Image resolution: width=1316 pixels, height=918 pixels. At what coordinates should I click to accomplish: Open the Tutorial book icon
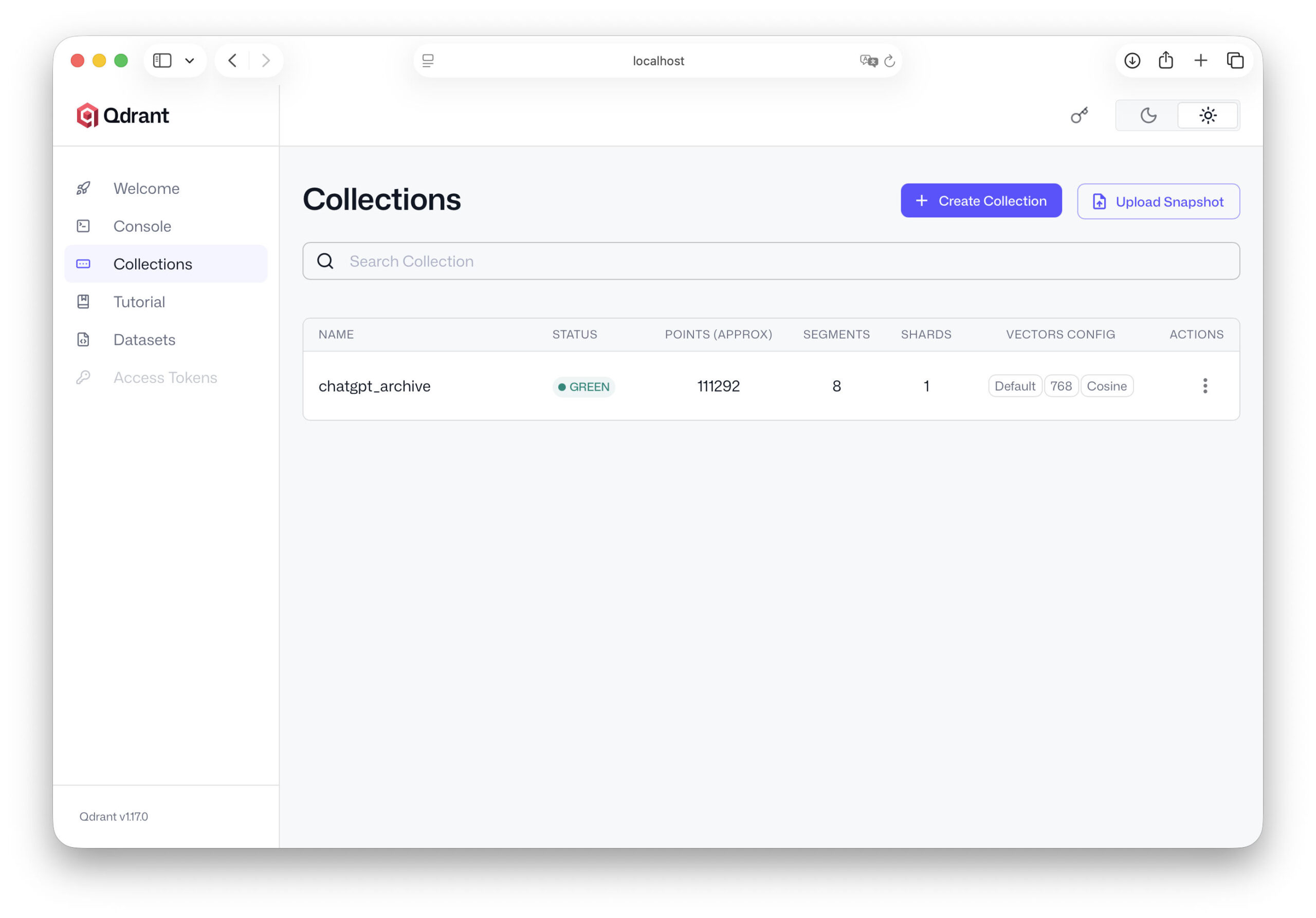click(84, 301)
